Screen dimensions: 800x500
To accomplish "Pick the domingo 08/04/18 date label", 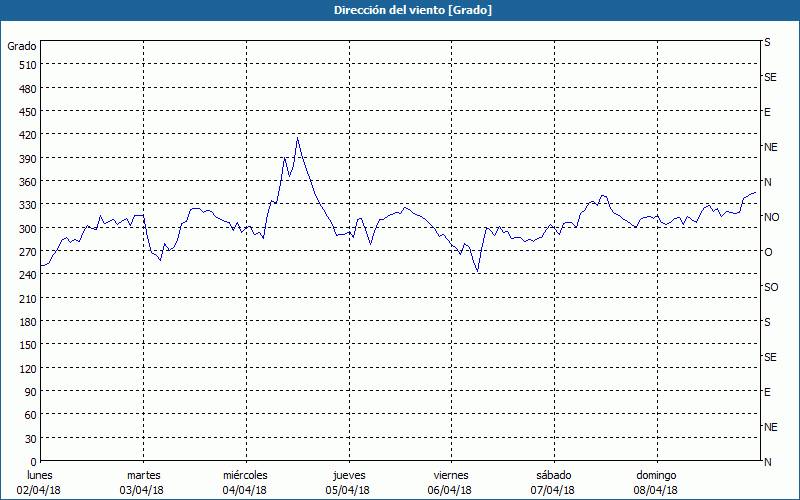I will point(656,482).
